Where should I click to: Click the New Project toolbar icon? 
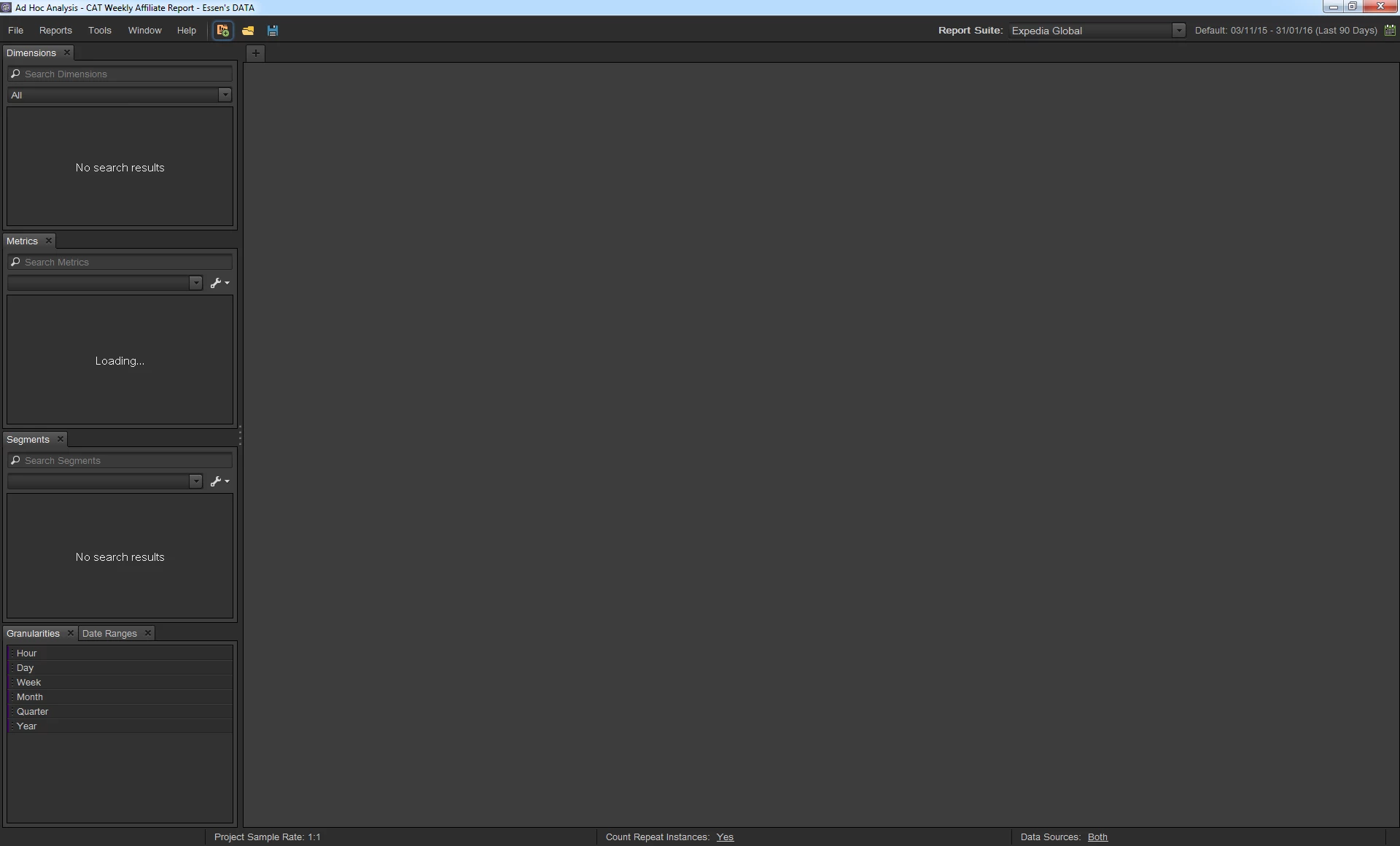pyautogui.click(x=222, y=31)
